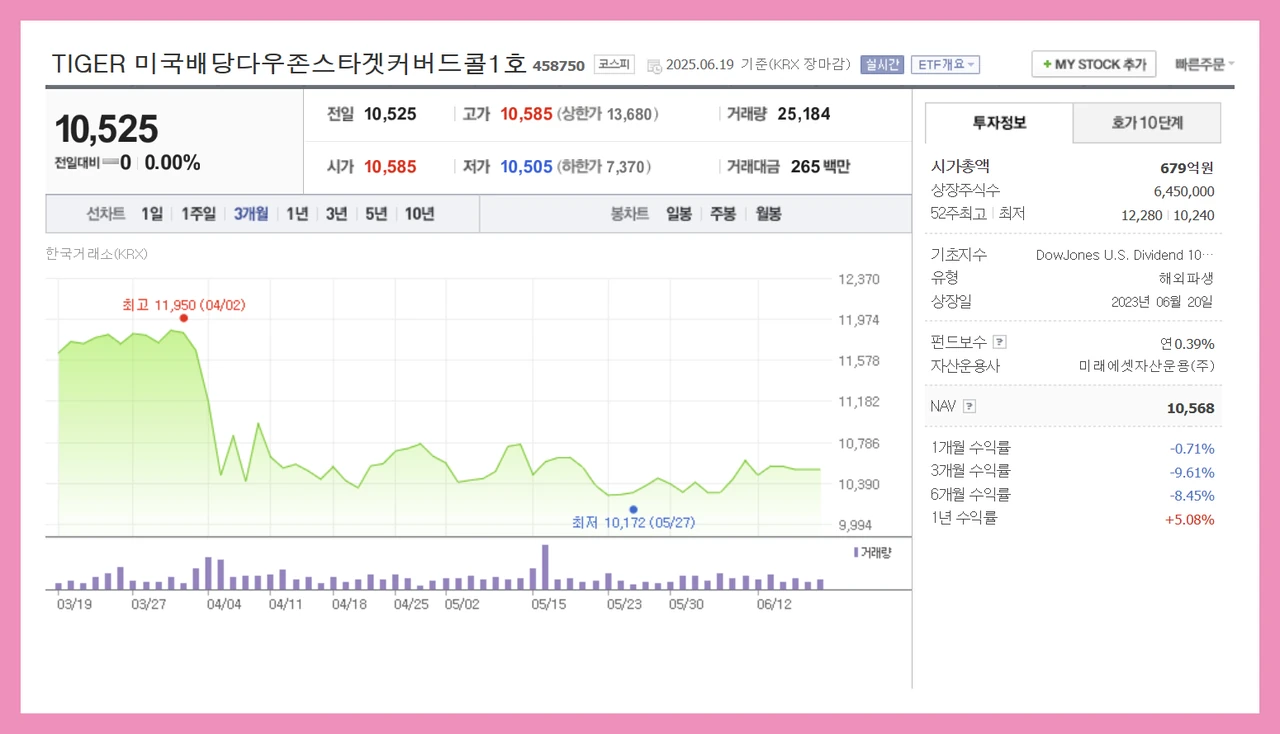Select the 3년 line chart period
The image size is (1280, 734).
(337, 213)
